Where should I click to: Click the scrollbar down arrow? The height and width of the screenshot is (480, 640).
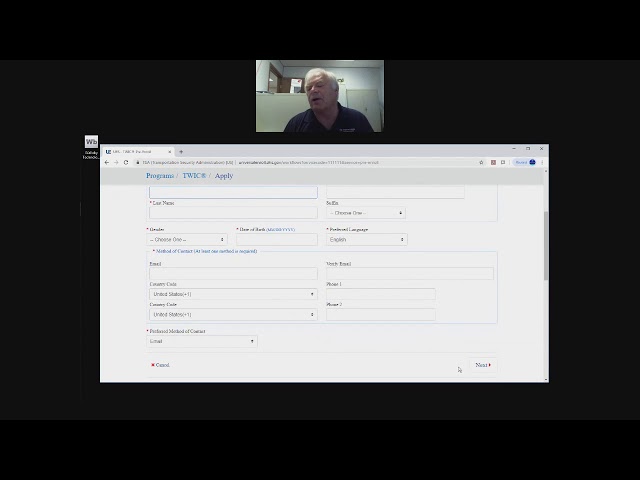(x=546, y=380)
